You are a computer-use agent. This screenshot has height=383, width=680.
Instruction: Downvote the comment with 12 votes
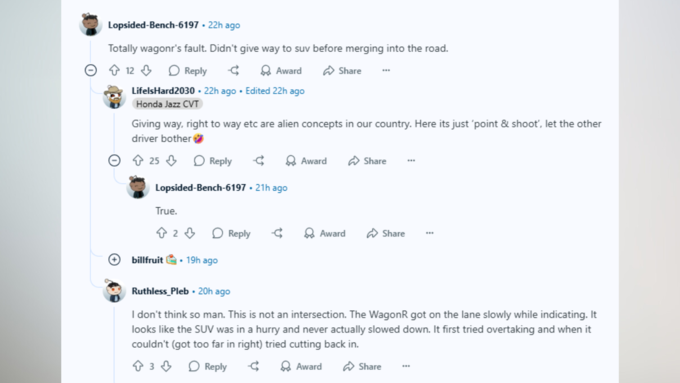(147, 70)
